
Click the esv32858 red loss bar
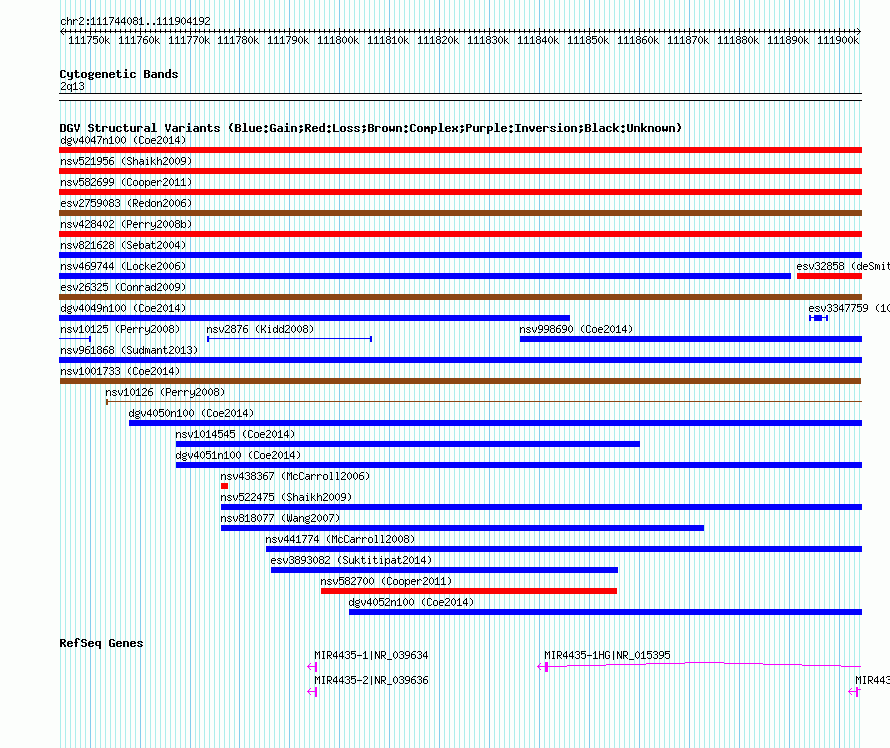click(829, 276)
